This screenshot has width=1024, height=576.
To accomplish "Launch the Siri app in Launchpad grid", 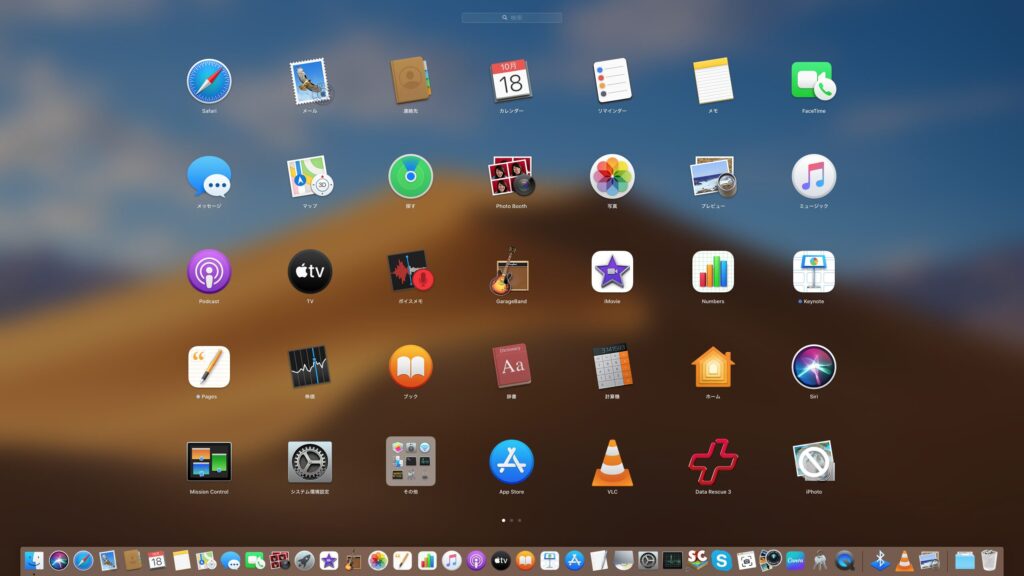I will pos(814,366).
